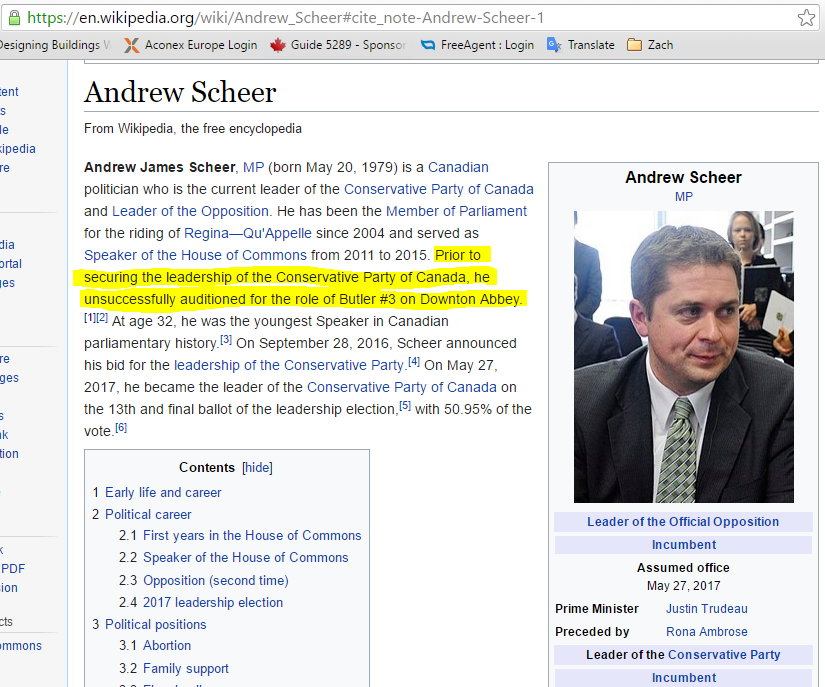Open the Designing Buildings bookmark
Screen dimensions: 825x687
coord(55,45)
